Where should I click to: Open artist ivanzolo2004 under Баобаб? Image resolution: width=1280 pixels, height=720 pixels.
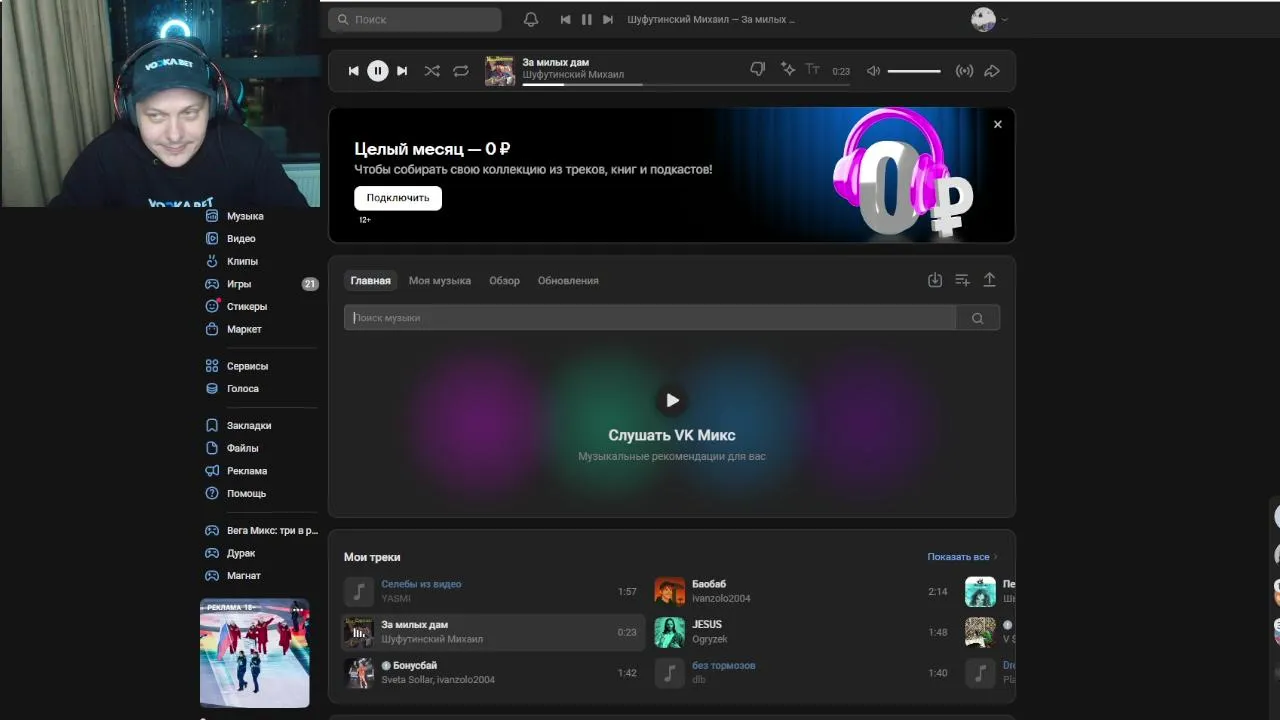click(x=721, y=599)
